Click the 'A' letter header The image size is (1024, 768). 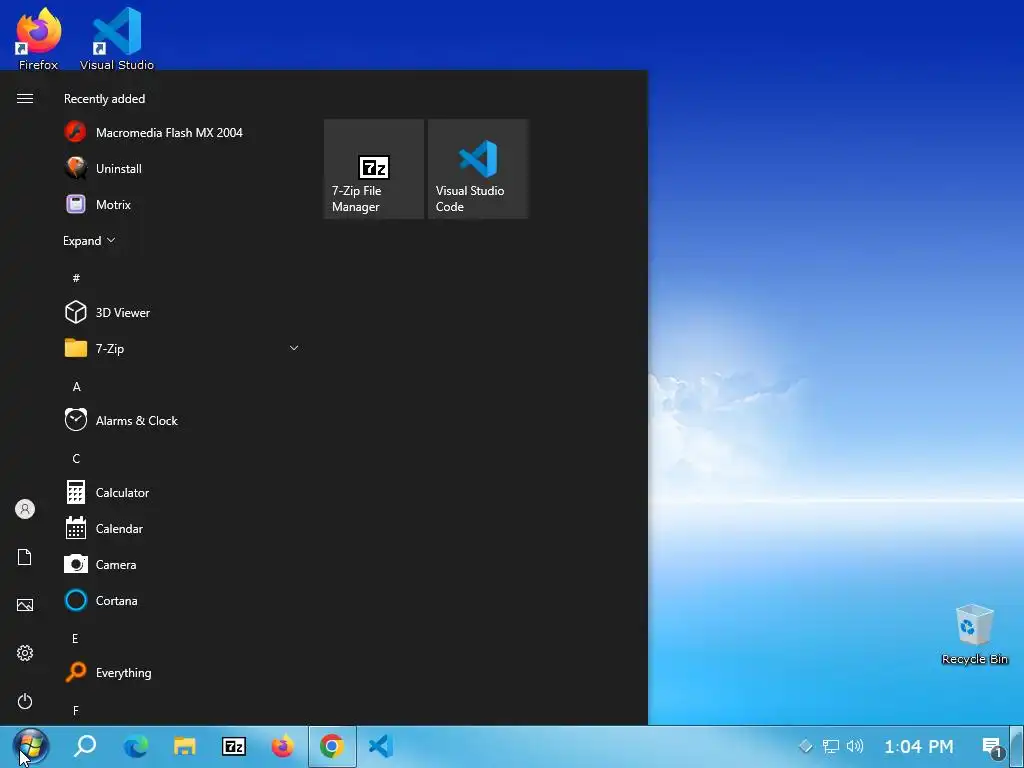click(x=76, y=387)
